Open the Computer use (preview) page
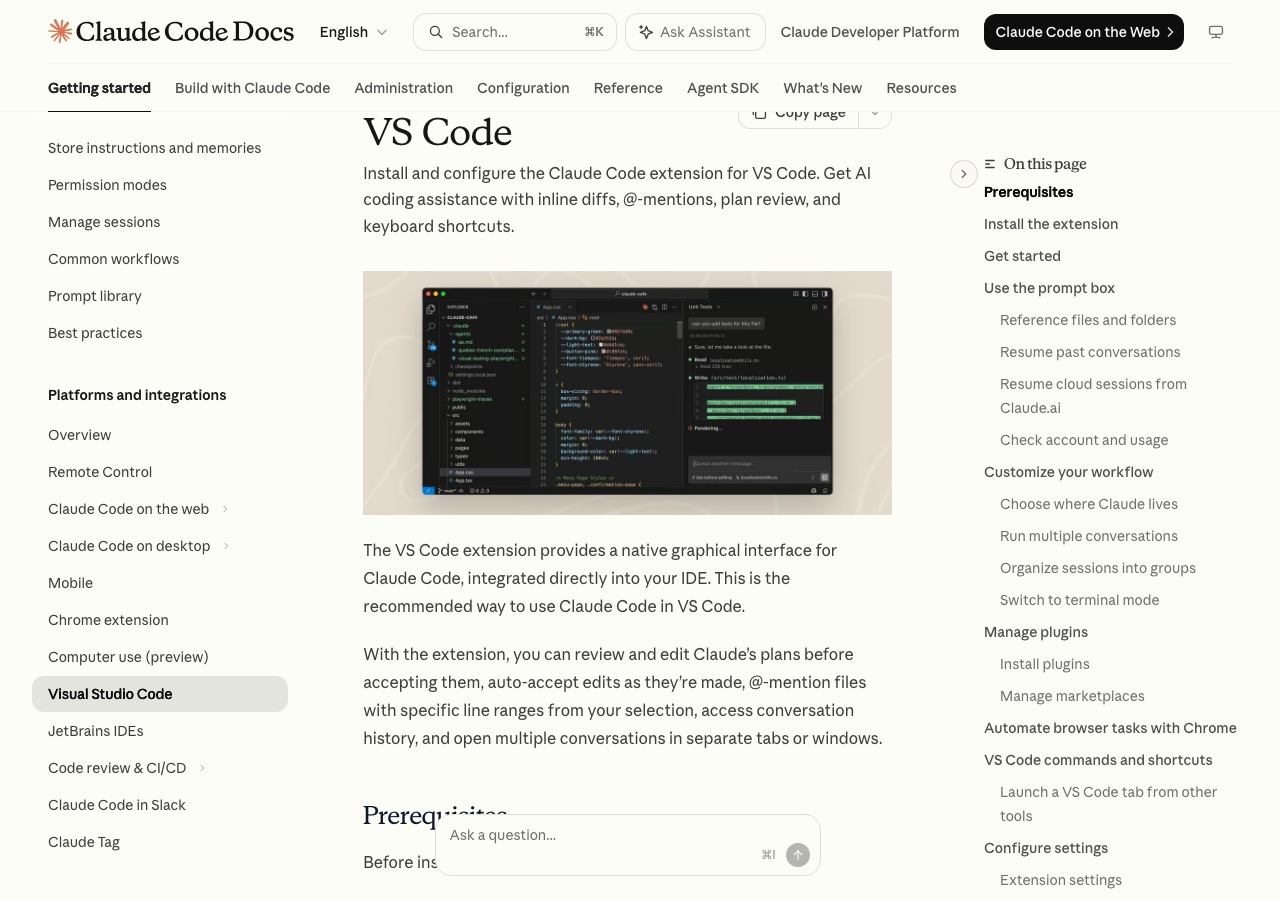 [128, 657]
